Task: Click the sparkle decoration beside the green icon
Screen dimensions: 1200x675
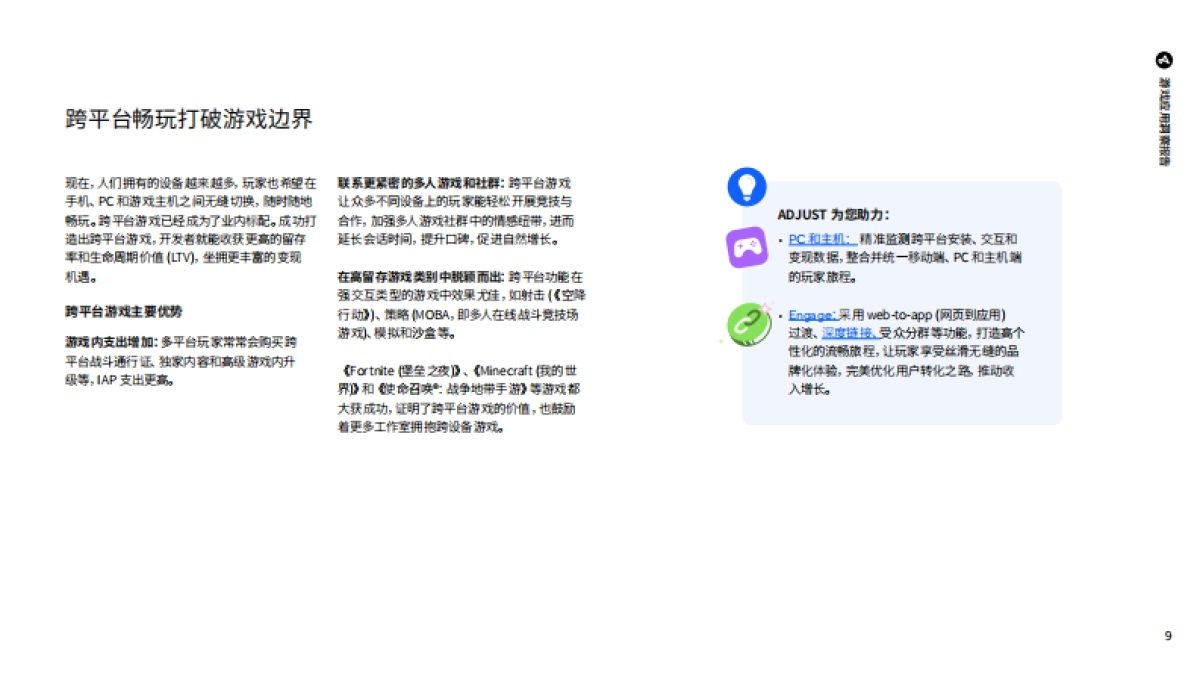Action: point(766,308)
